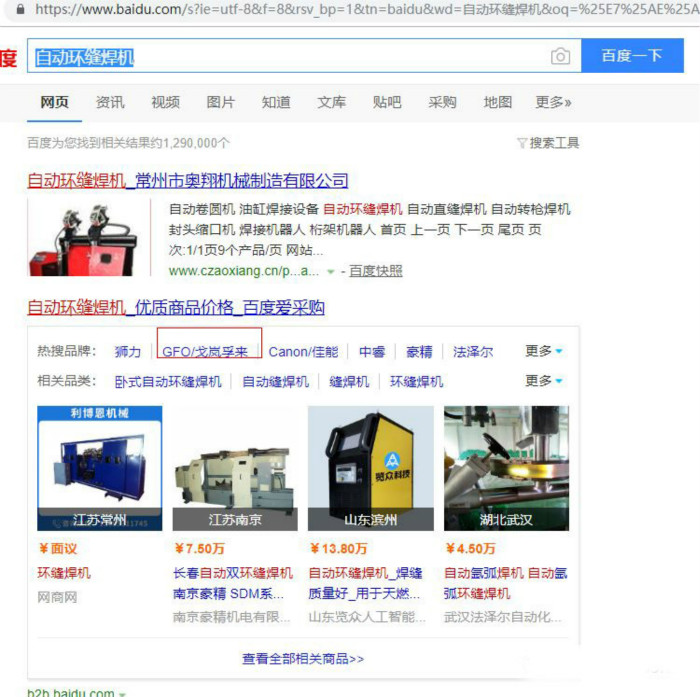Select the 狮力 brand link
Image resolution: width=700 pixels, height=697 pixels.
tap(127, 351)
